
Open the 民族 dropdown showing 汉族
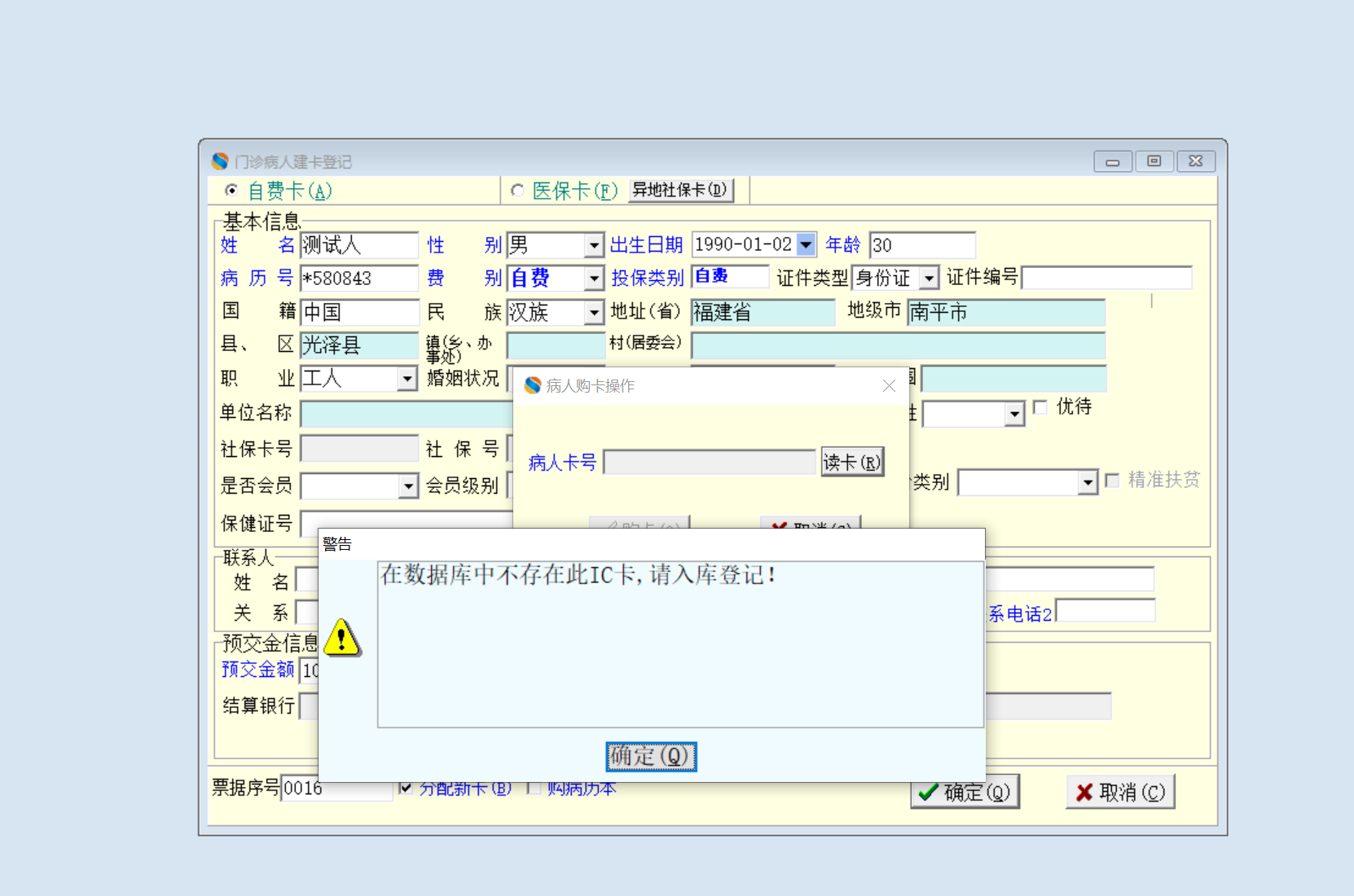(594, 313)
